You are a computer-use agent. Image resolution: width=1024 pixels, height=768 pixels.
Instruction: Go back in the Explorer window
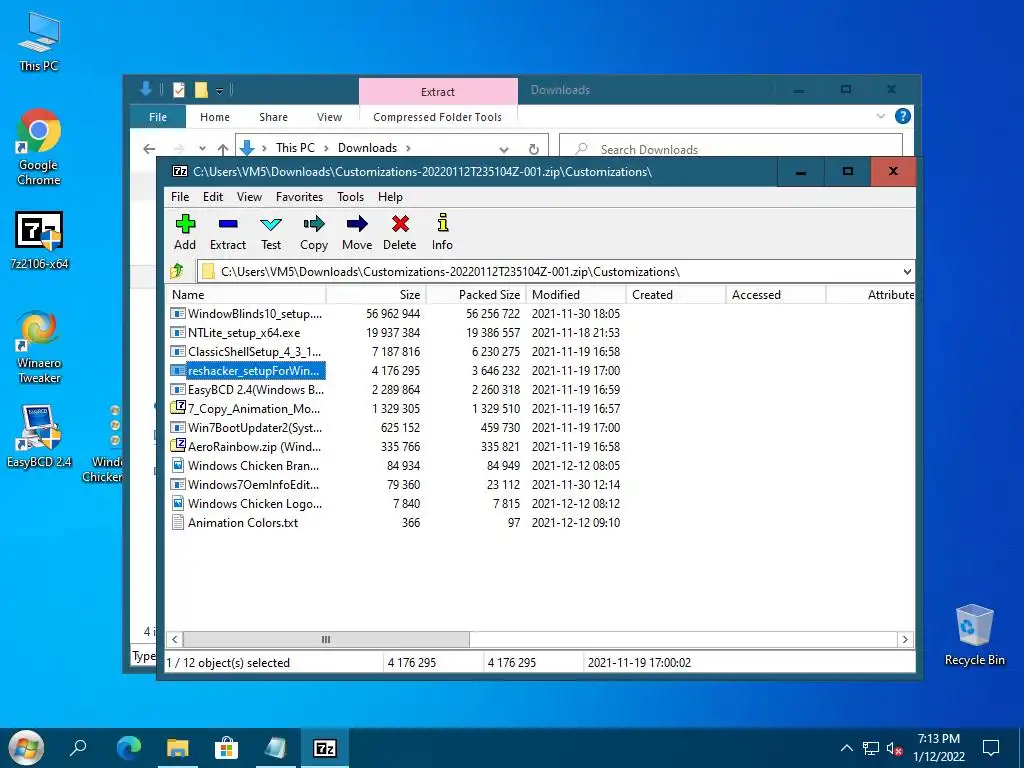click(x=149, y=148)
